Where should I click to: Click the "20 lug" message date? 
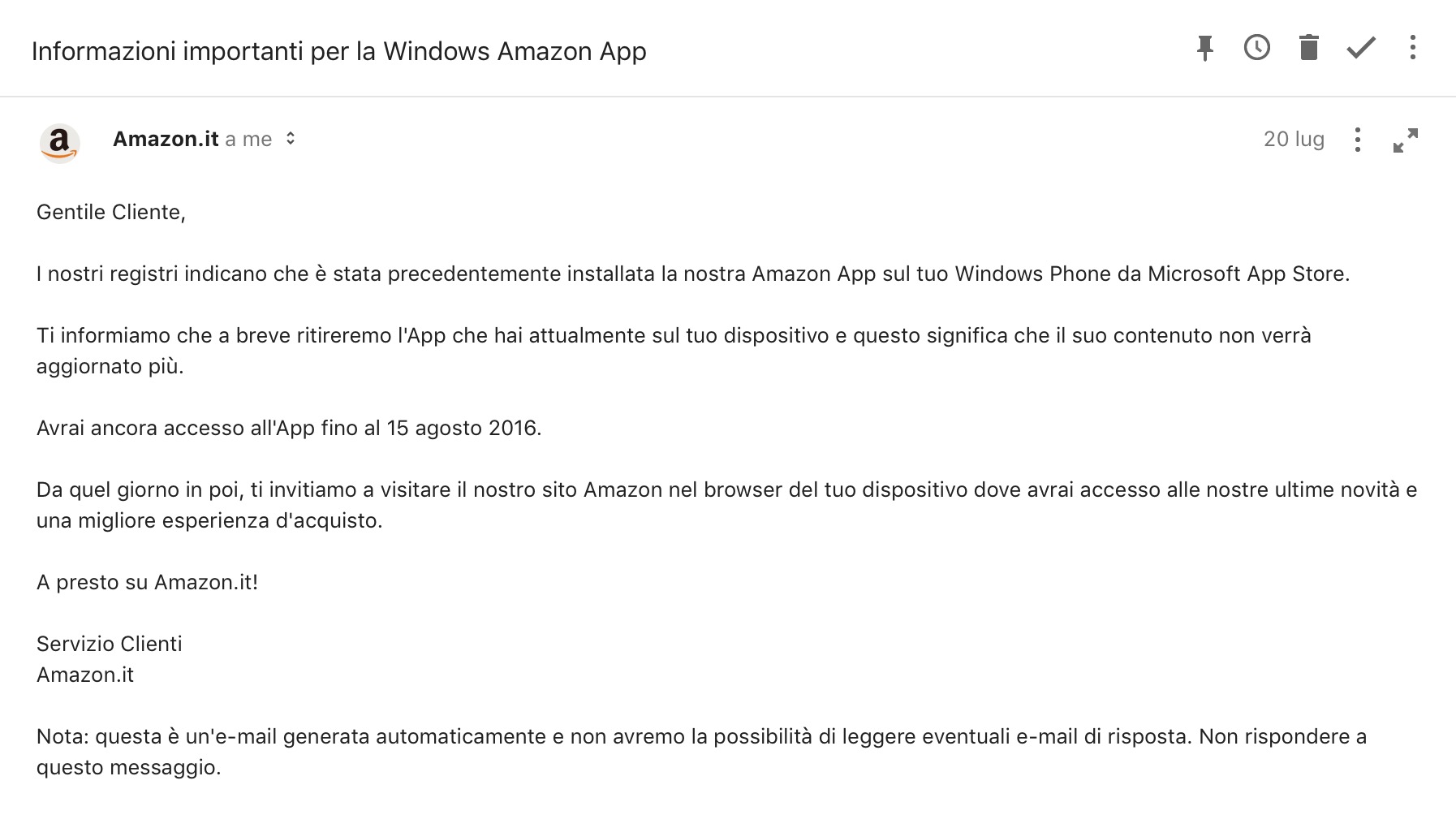tap(1293, 139)
